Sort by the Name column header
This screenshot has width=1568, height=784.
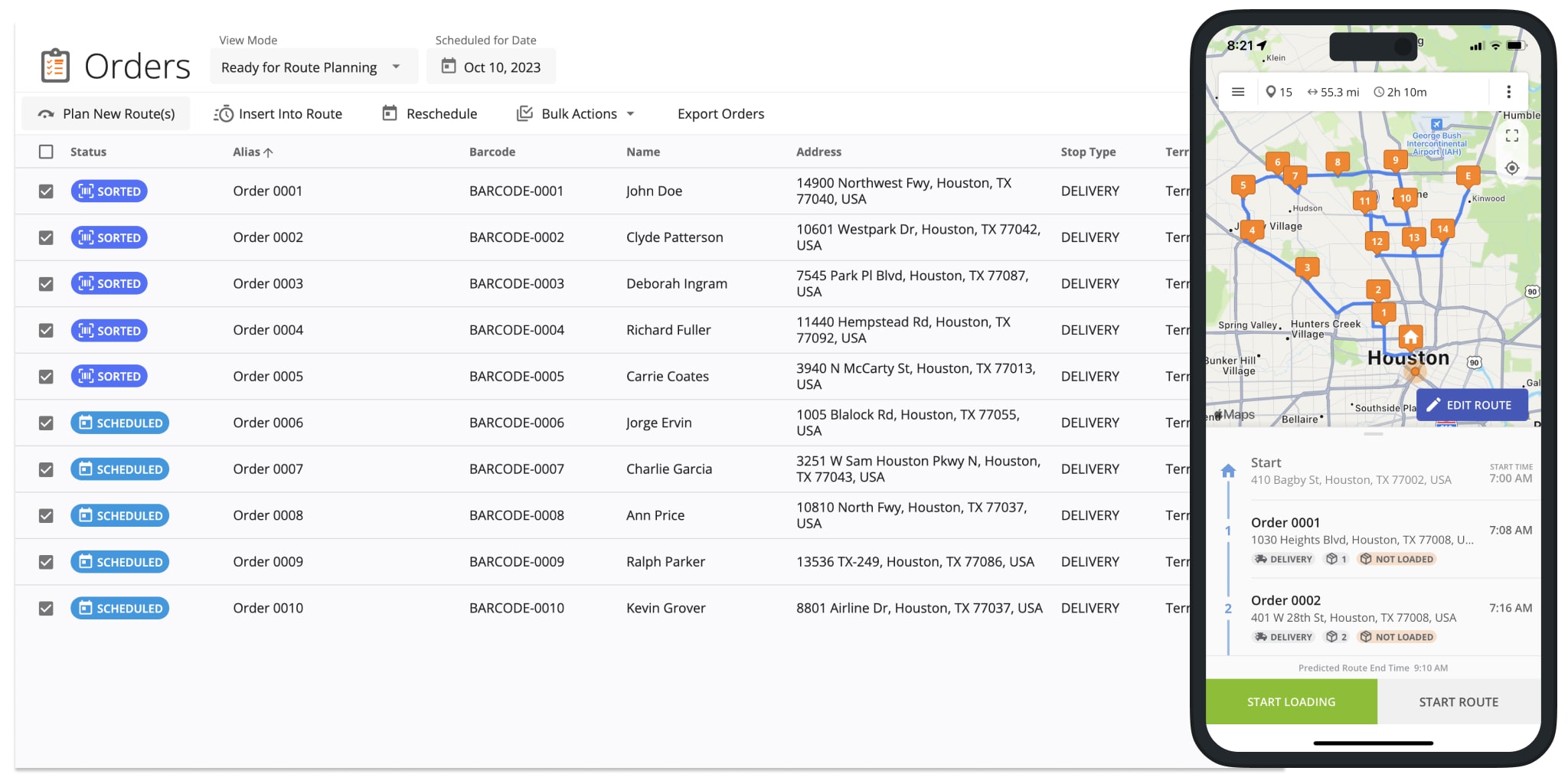(x=643, y=152)
